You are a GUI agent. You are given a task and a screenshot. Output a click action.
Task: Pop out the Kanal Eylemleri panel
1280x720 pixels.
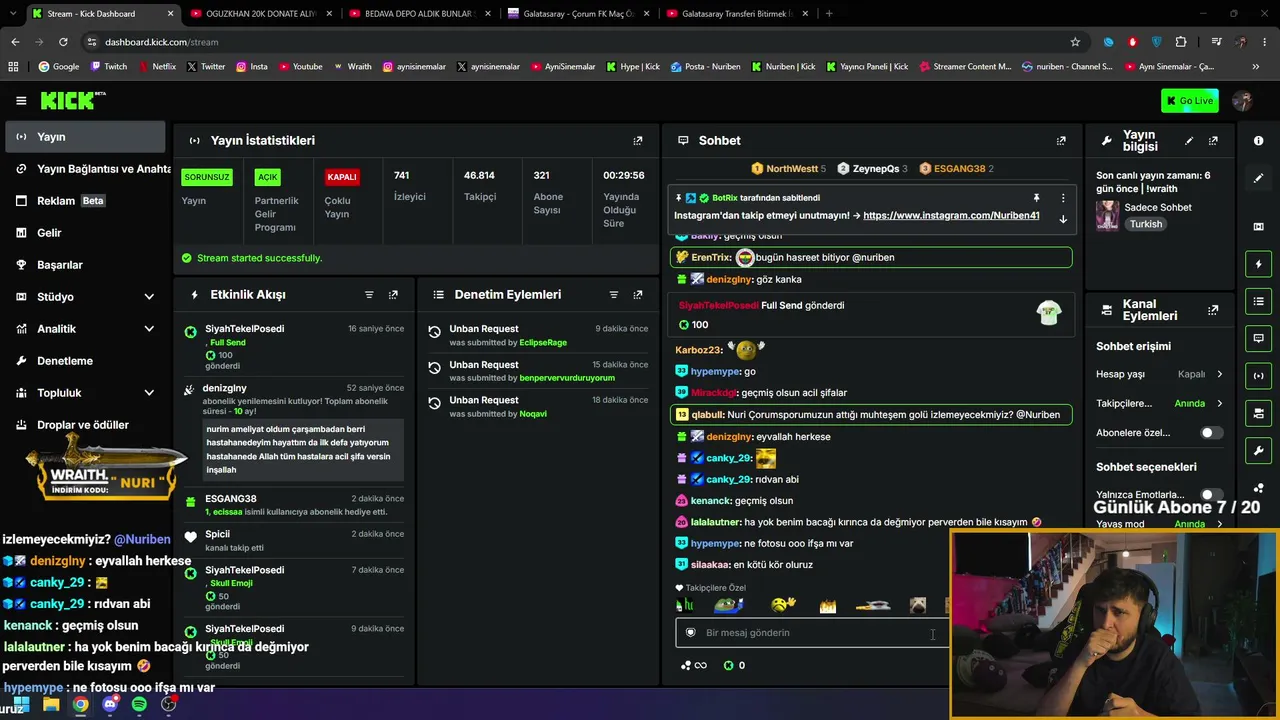(1213, 310)
